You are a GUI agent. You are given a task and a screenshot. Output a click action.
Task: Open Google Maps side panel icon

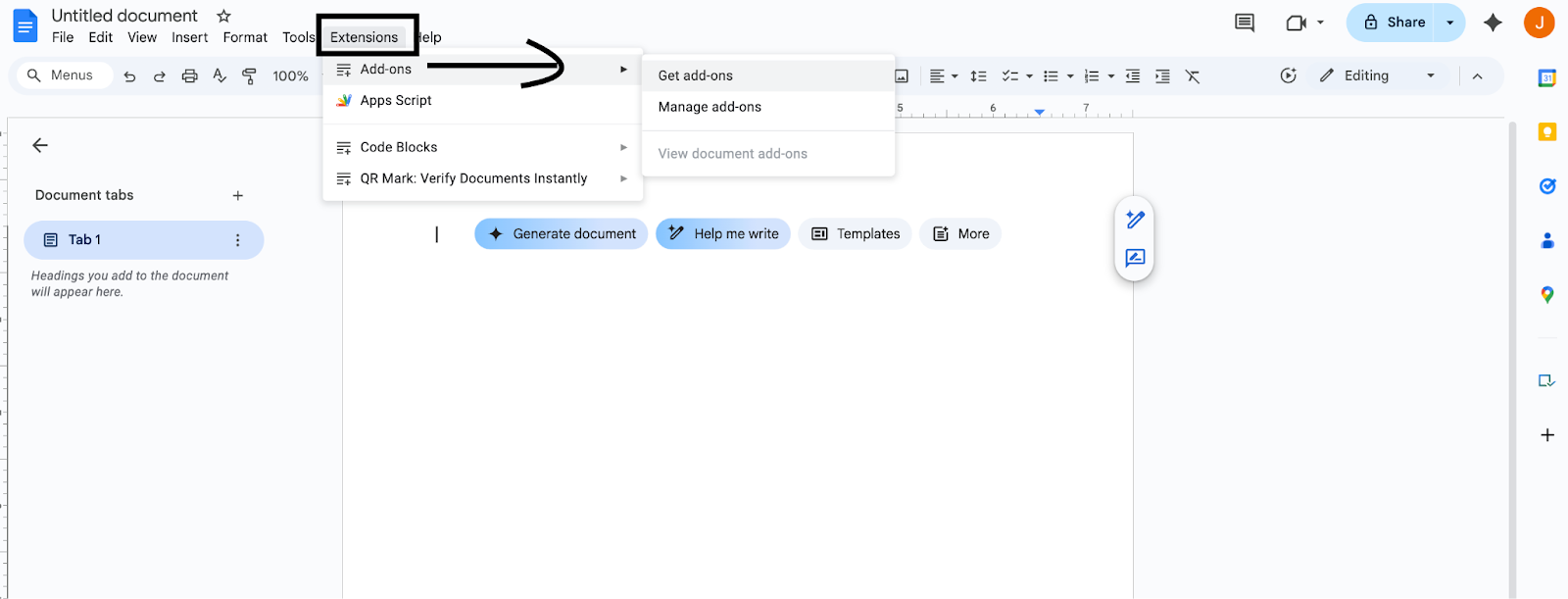(x=1547, y=294)
